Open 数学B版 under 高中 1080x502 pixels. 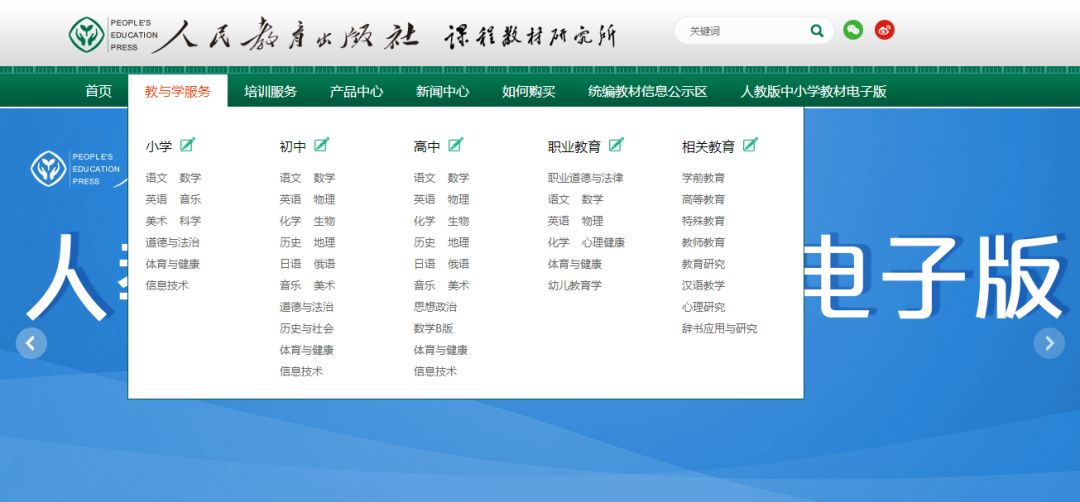pos(433,328)
